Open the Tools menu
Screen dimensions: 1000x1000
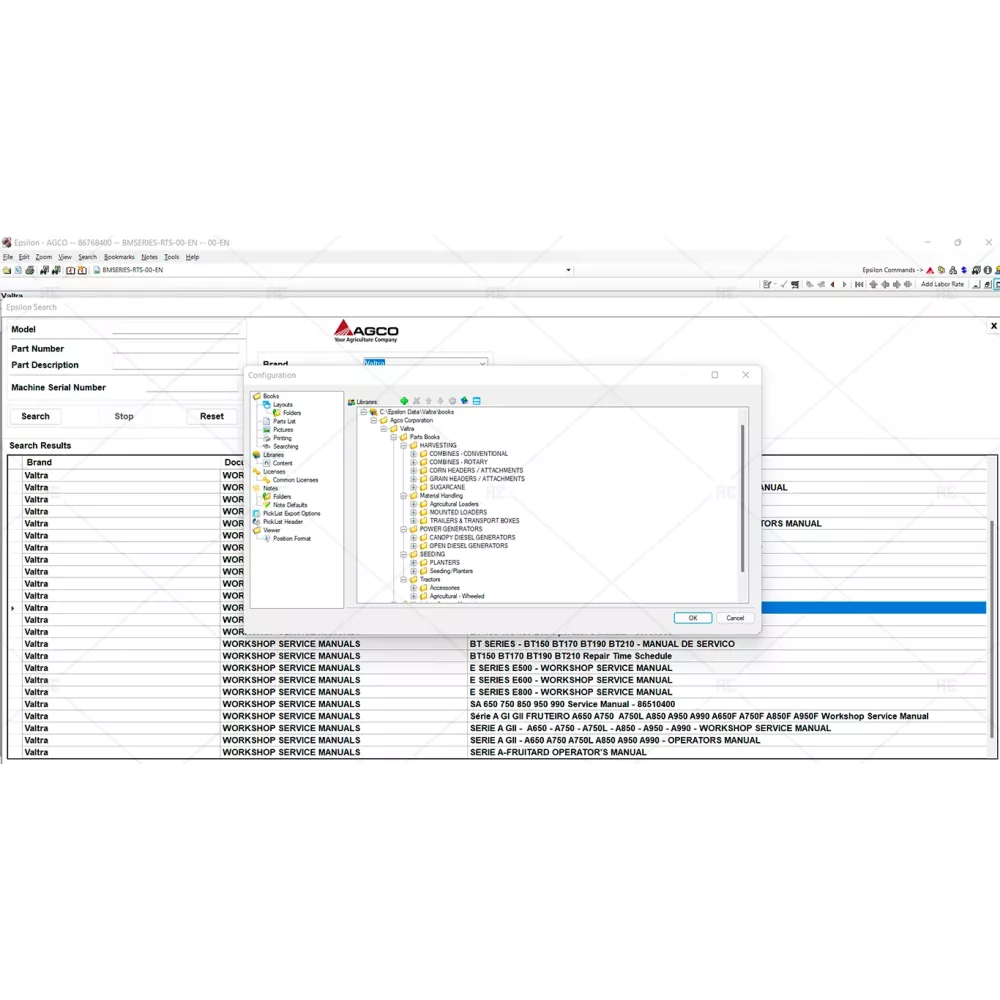[x=171, y=257]
